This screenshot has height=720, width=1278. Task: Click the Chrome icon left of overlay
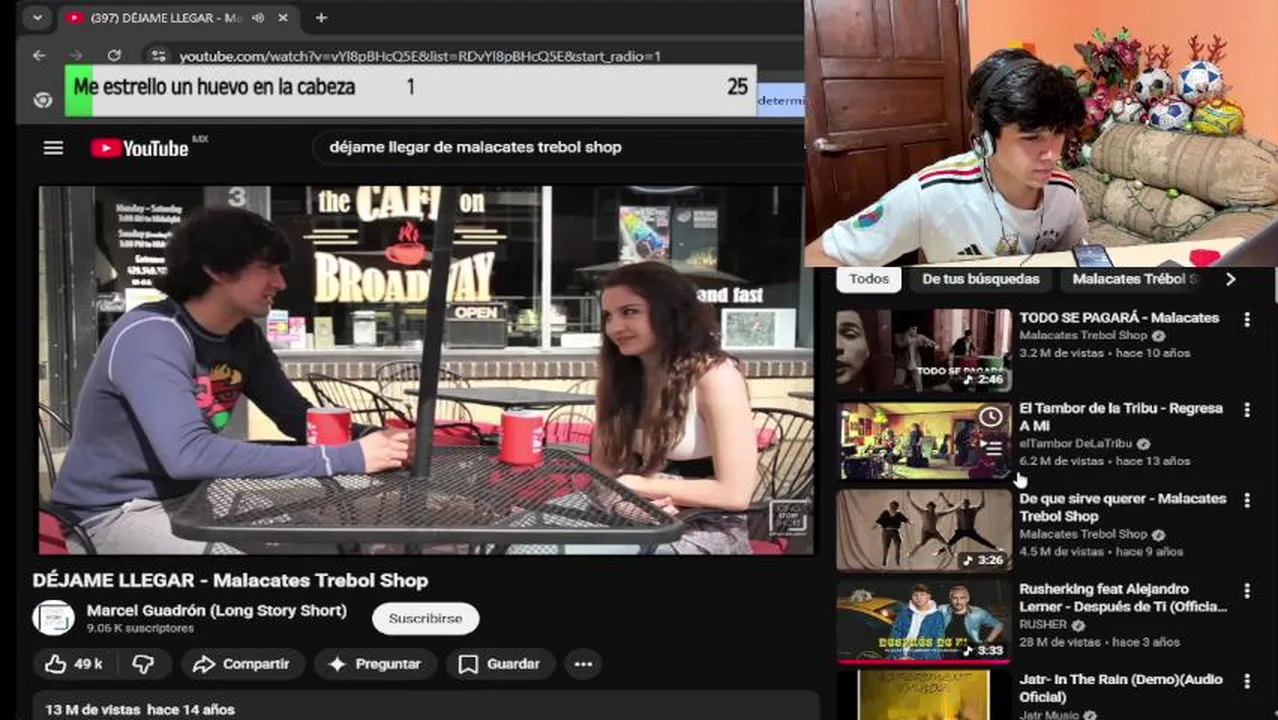pyautogui.click(x=42, y=100)
